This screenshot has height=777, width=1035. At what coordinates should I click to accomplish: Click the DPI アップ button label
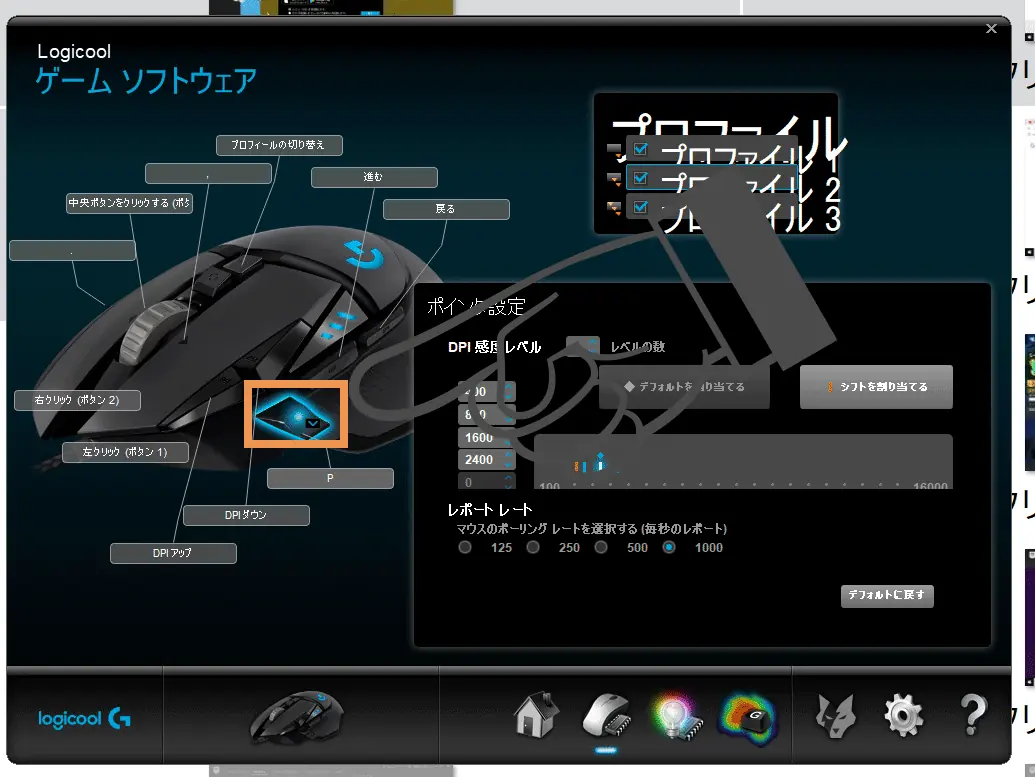173,553
